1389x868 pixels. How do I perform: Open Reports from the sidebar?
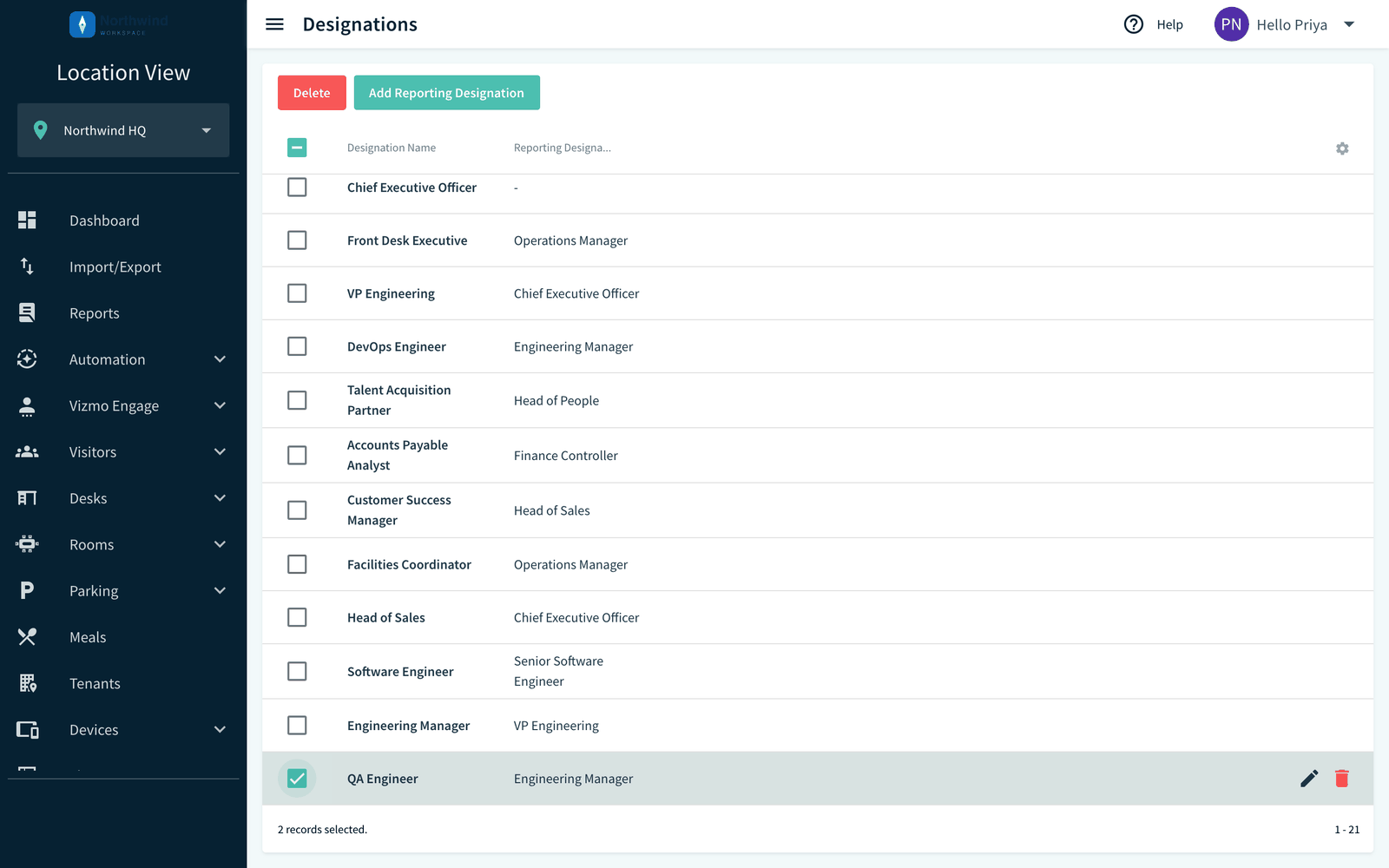95,313
